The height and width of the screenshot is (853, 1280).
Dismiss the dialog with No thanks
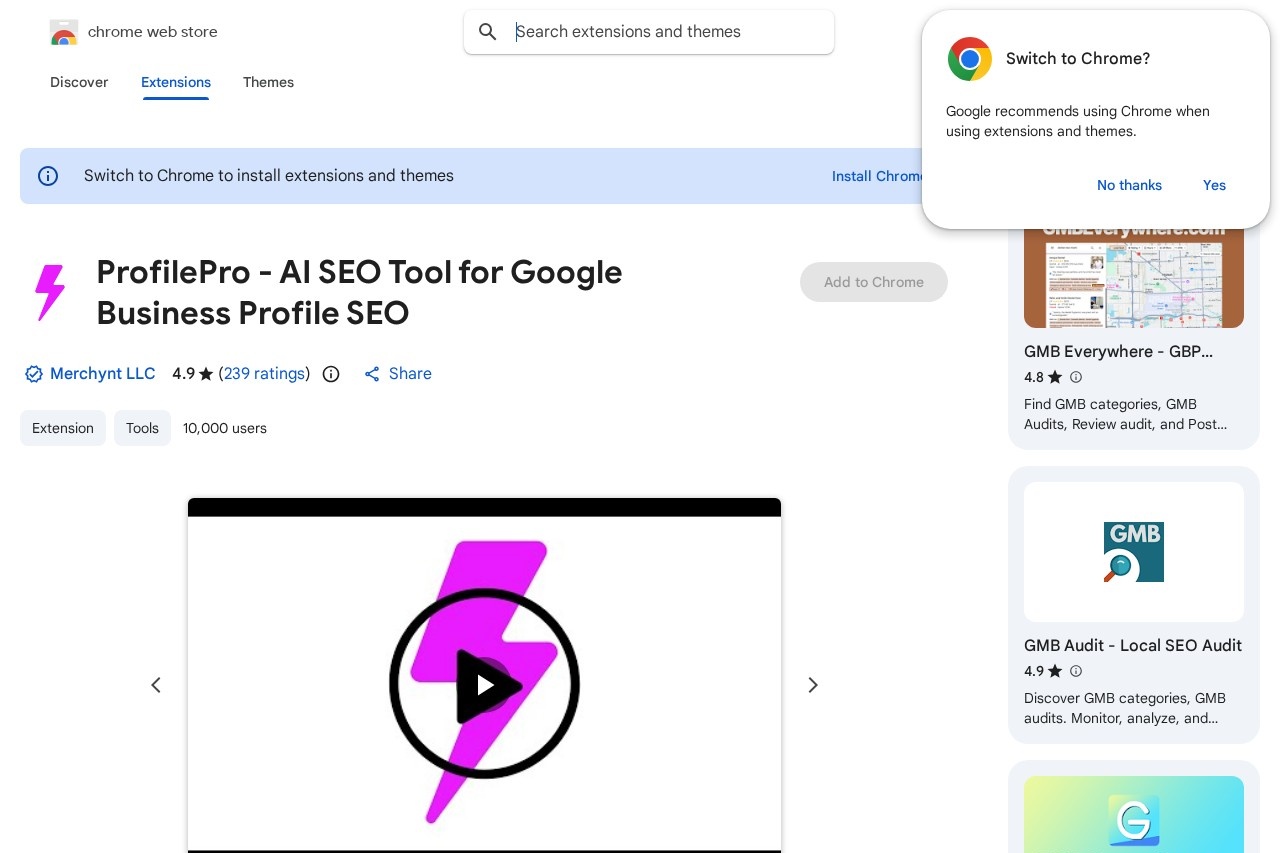pyautogui.click(x=1129, y=185)
